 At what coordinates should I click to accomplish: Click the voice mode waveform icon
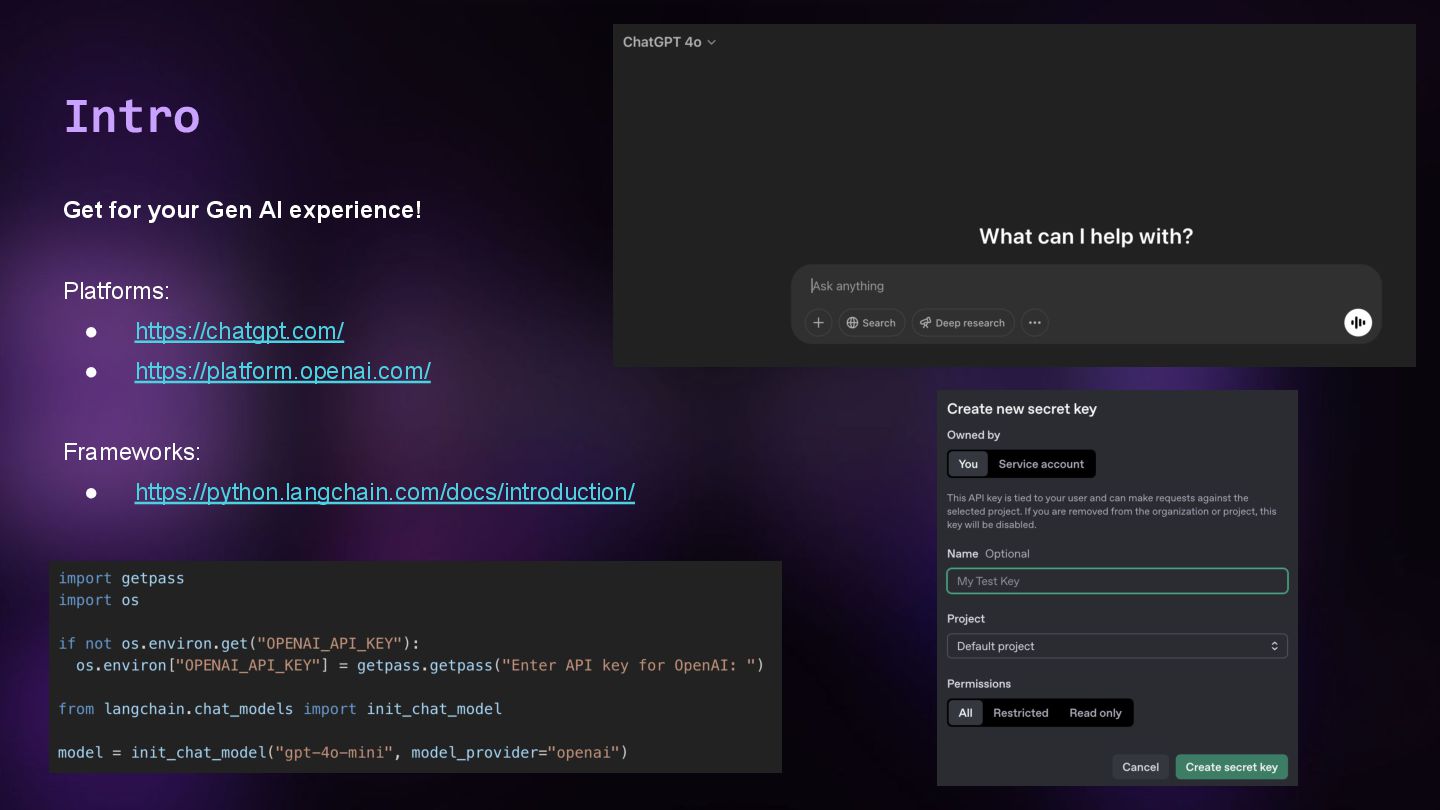1357,322
